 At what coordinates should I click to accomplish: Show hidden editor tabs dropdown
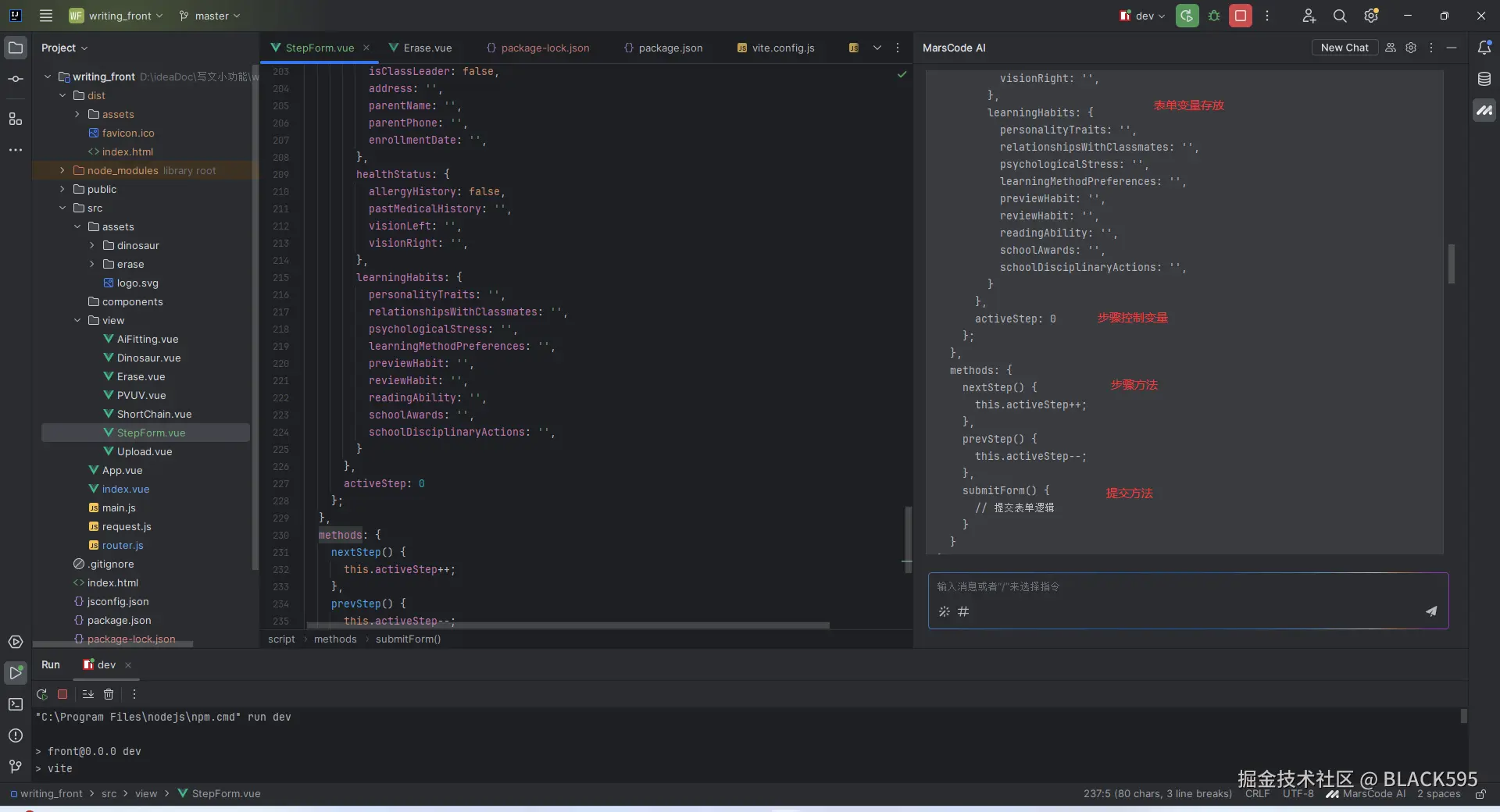pyautogui.click(x=877, y=48)
